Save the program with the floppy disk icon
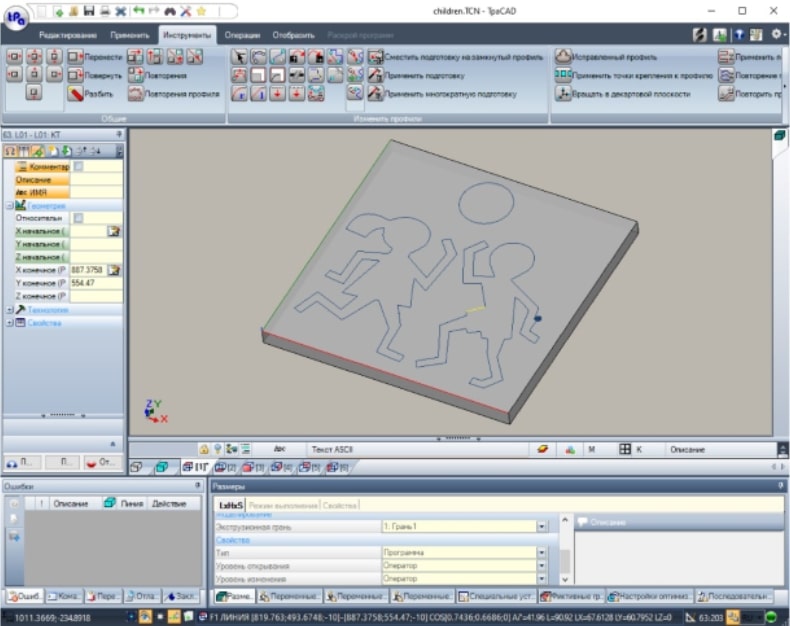 (x=89, y=11)
